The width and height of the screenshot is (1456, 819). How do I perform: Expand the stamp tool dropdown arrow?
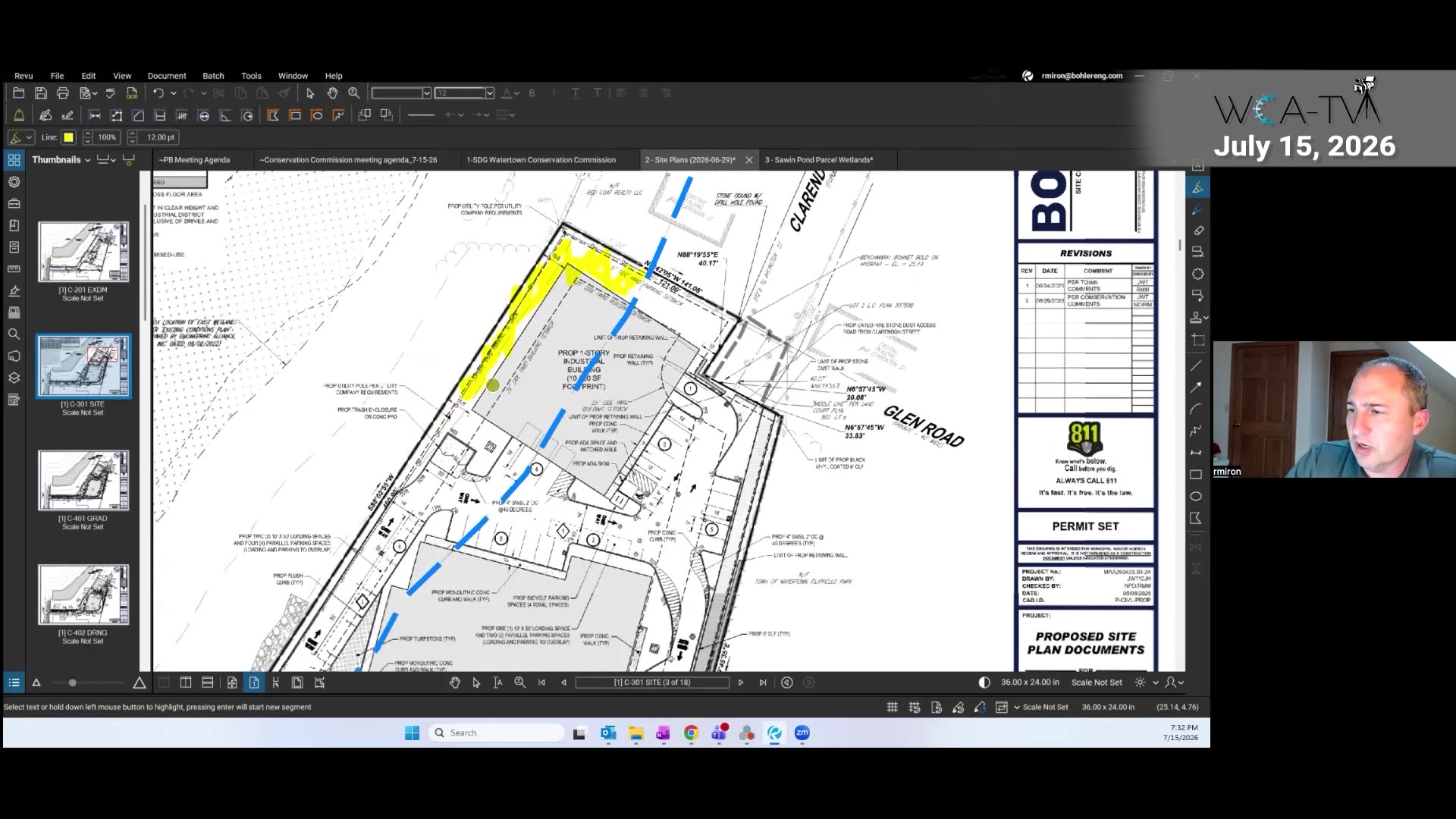1206,318
